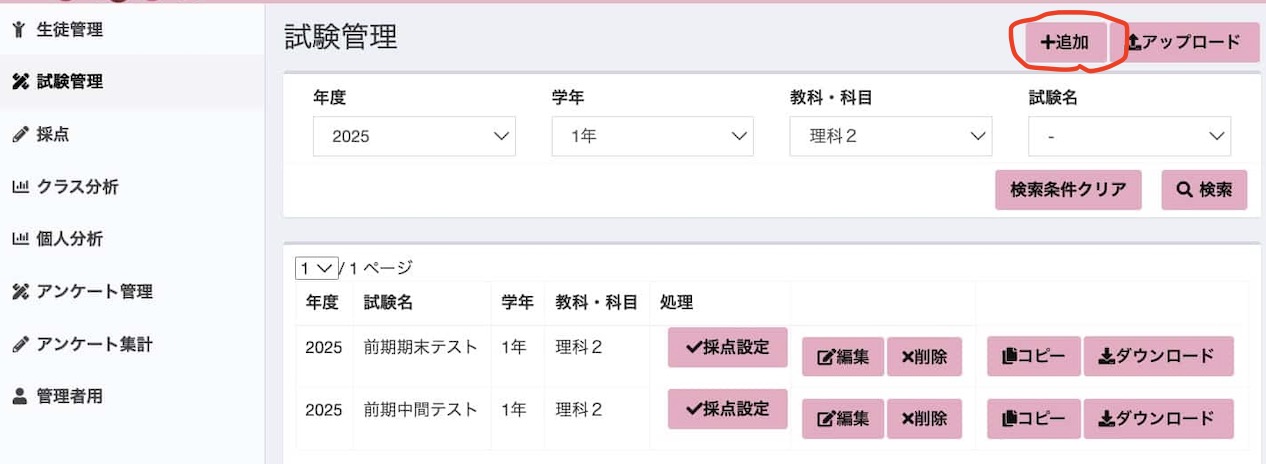Download the 前期期末テスト exam
Image resolution: width=1266 pixels, height=464 pixels.
(x=1158, y=356)
